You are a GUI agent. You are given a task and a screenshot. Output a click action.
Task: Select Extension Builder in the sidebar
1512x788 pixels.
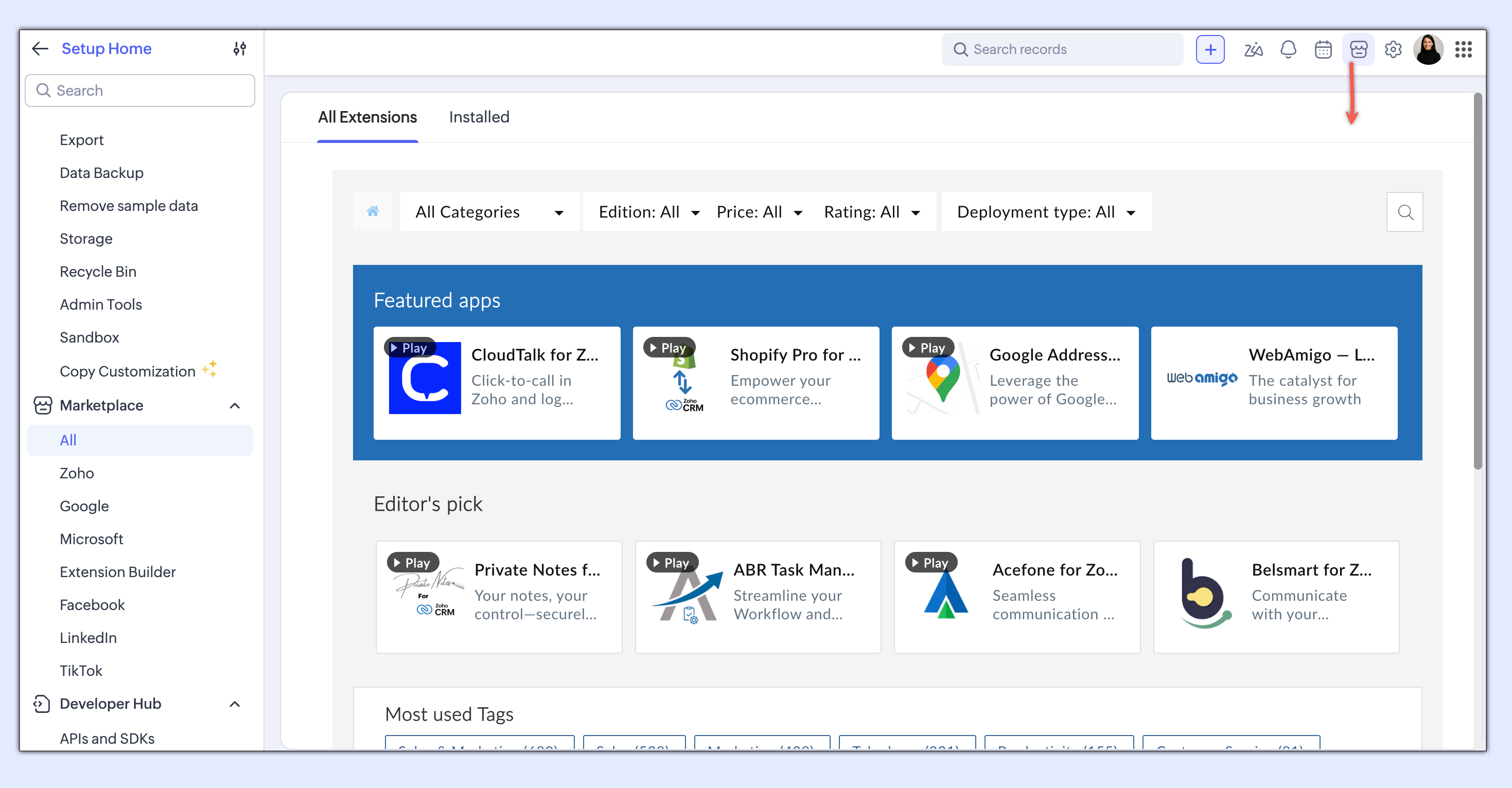(x=117, y=571)
